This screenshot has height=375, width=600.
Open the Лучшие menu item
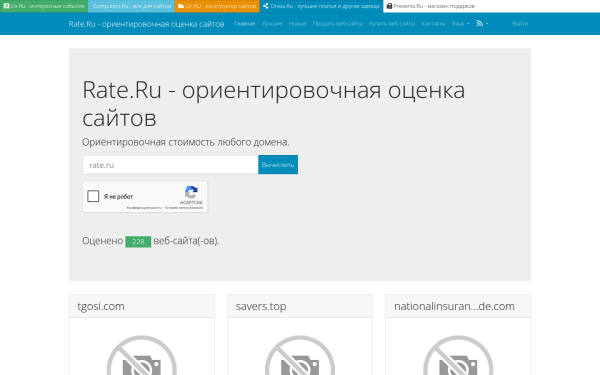pos(272,24)
